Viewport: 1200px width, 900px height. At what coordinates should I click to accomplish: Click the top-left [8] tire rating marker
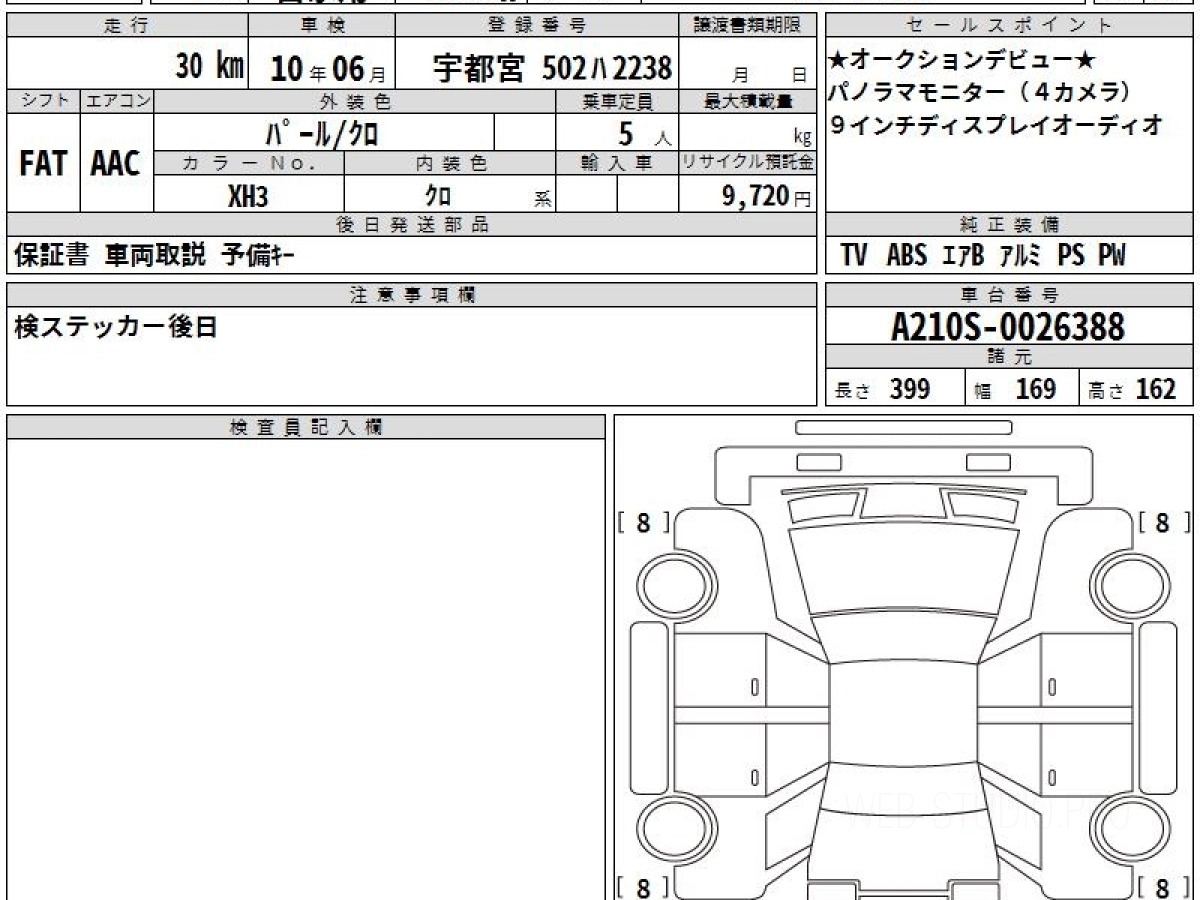643,521
